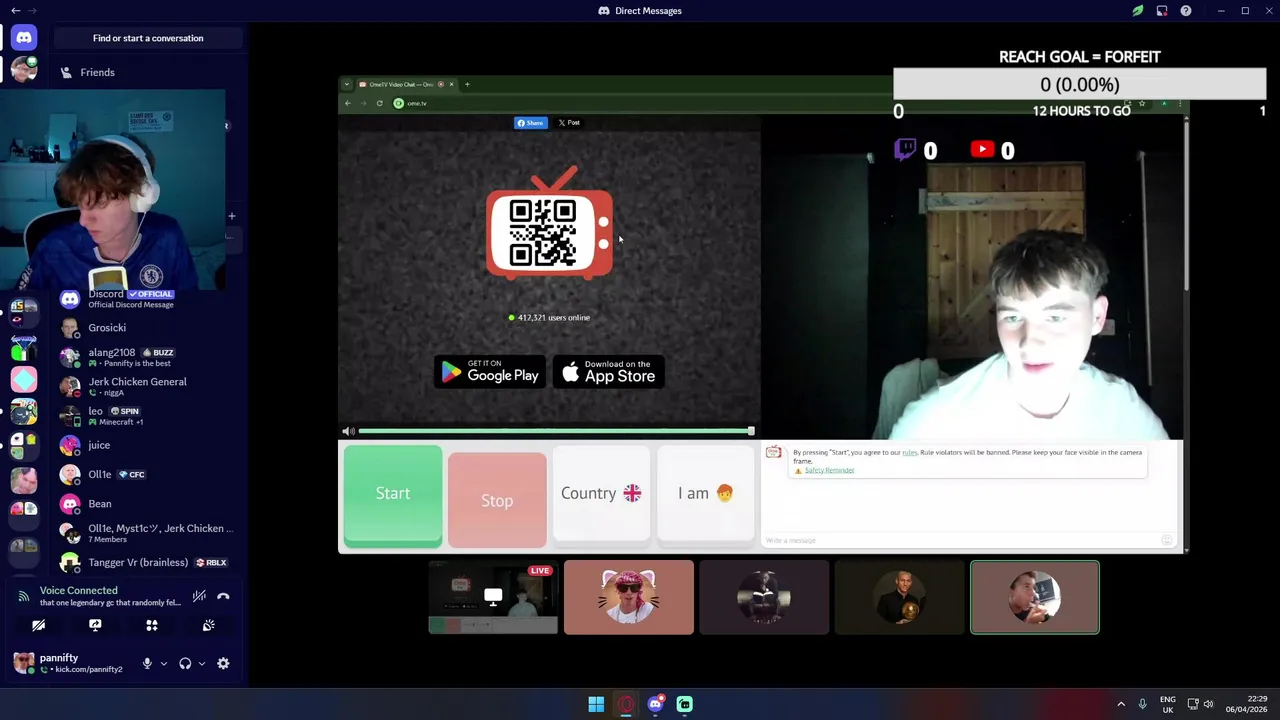Open the OmeTV emoji picker

[x=1166, y=540]
